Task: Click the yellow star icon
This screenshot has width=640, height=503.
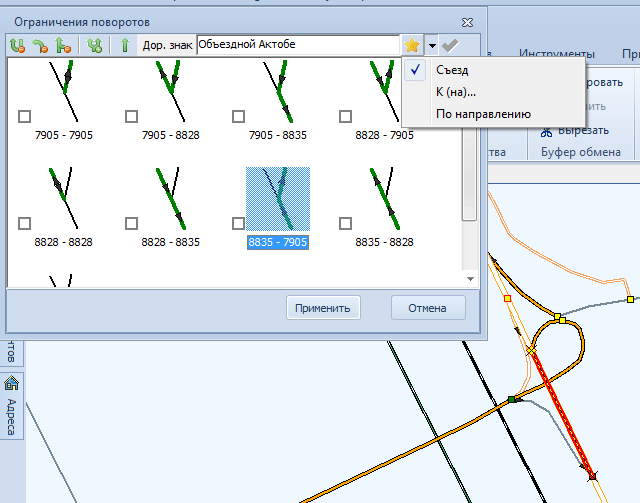Action: click(x=411, y=45)
